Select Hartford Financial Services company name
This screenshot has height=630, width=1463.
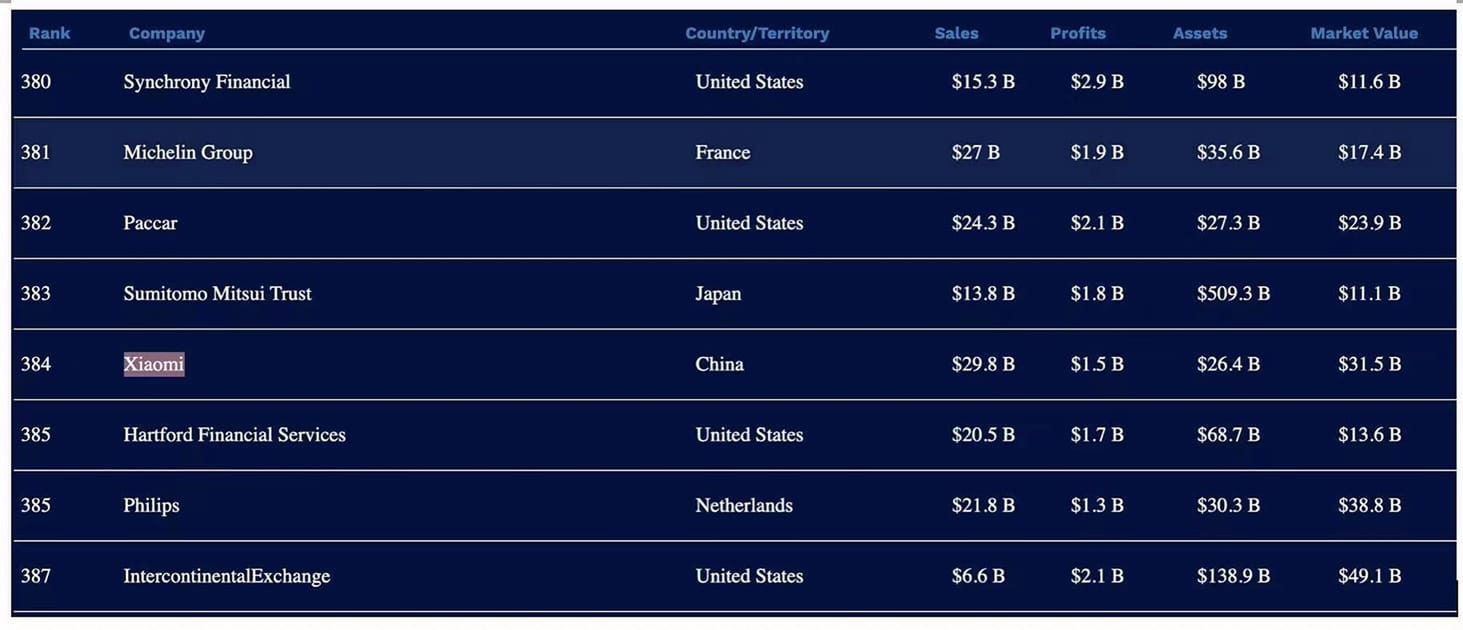[x=234, y=435]
